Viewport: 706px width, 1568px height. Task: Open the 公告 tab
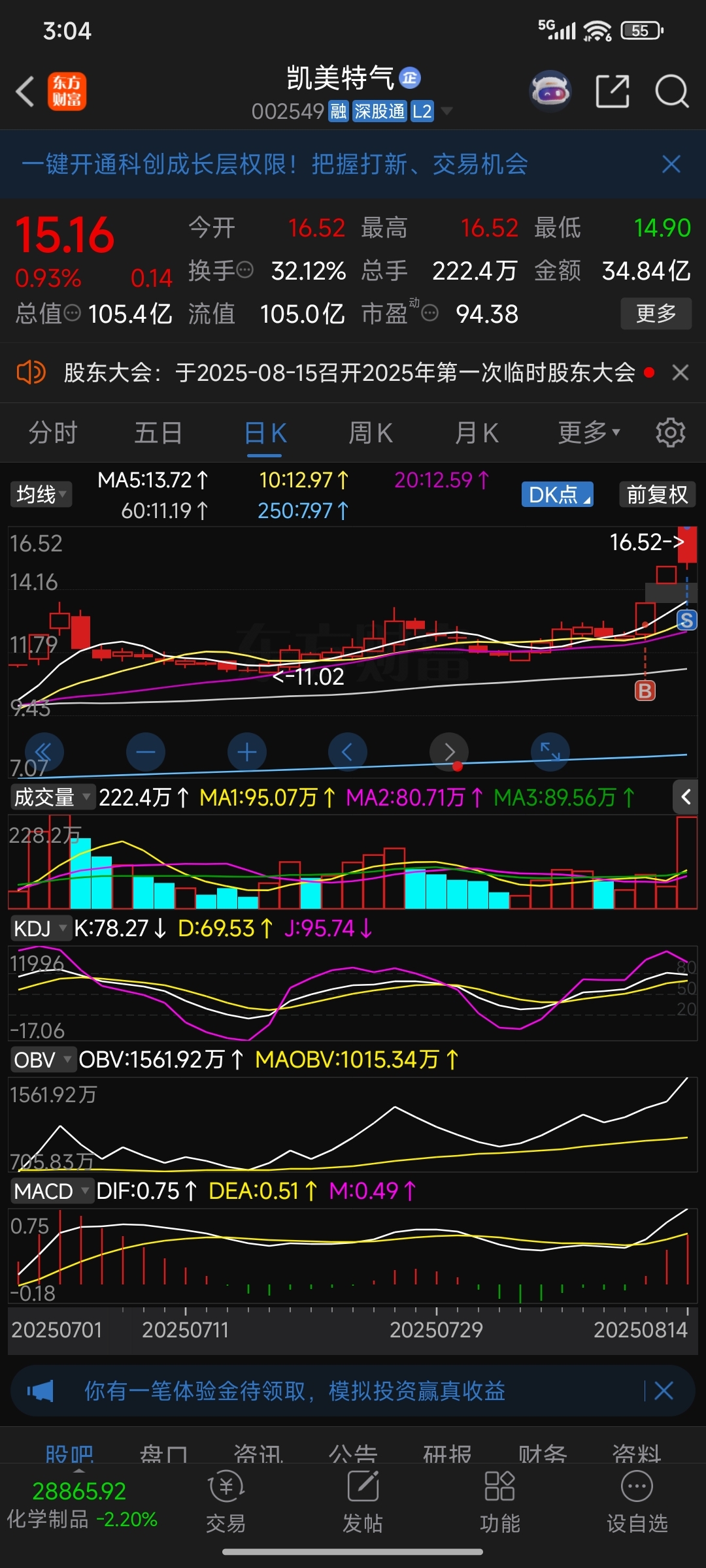(x=353, y=1454)
